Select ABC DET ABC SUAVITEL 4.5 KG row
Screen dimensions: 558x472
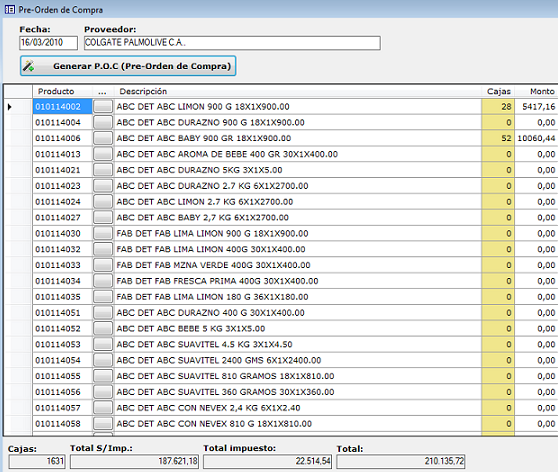point(281,344)
